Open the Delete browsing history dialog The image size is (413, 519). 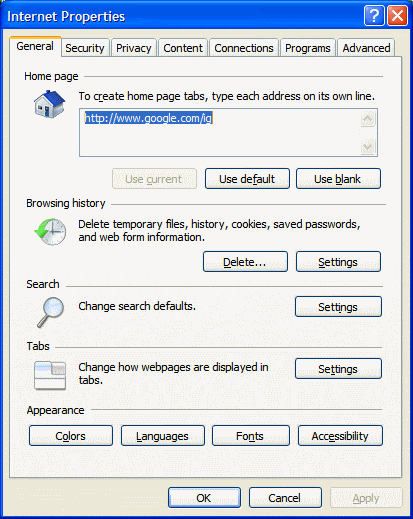[245, 262]
